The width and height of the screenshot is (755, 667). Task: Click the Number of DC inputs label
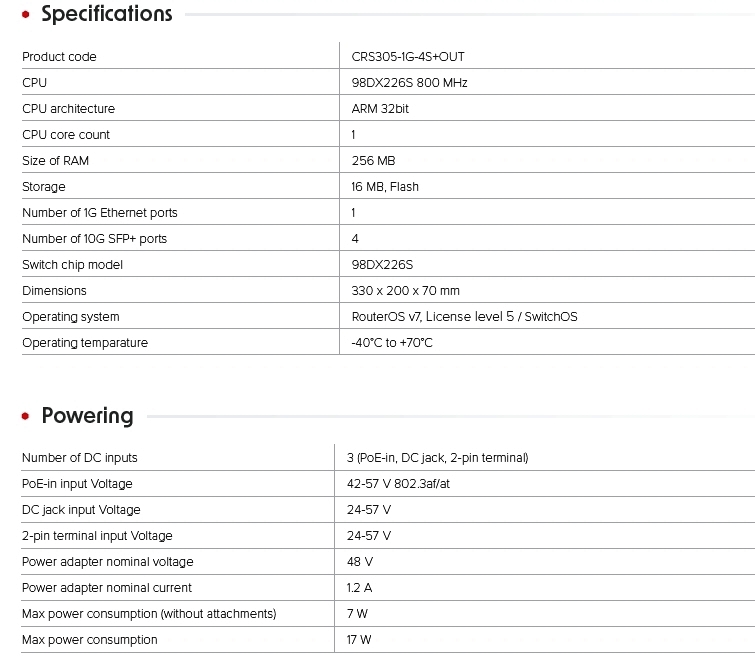point(80,458)
